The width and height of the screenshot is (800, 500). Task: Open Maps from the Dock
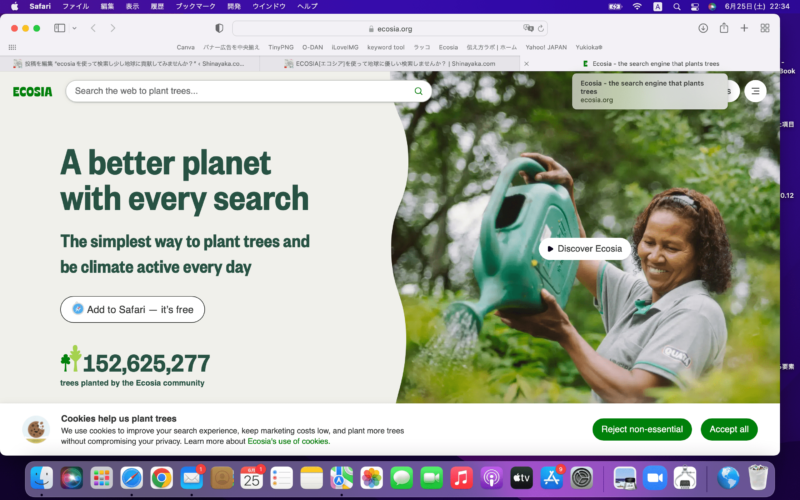[341, 478]
